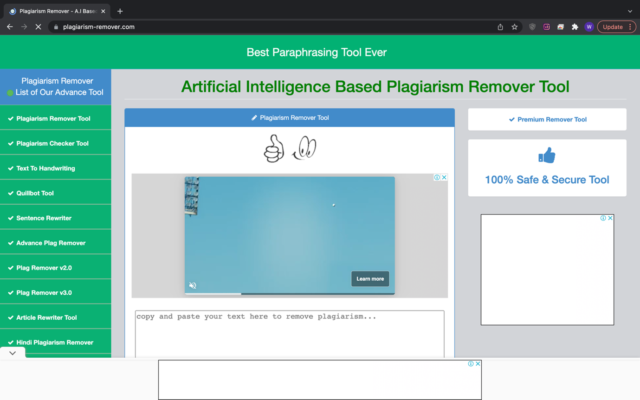This screenshot has width=640, height=400.
Task: Open Plag Remover v3.0 sidebar link
Action: [x=56, y=293]
